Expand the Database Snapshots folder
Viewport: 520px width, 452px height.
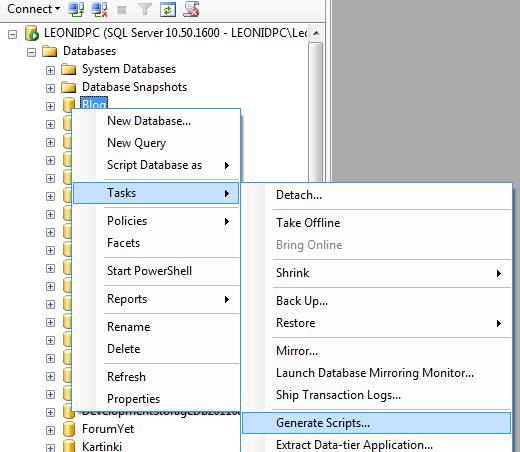pos(50,88)
